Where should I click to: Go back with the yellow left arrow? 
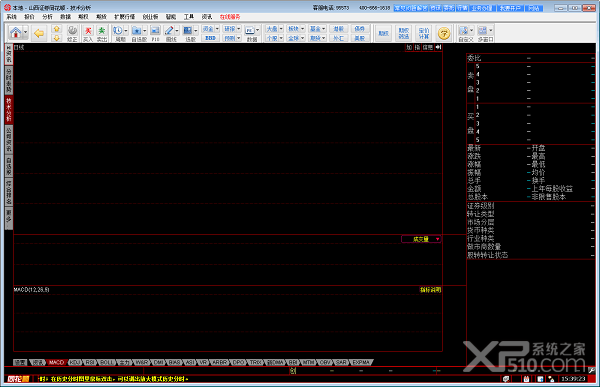(x=39, y=33)
